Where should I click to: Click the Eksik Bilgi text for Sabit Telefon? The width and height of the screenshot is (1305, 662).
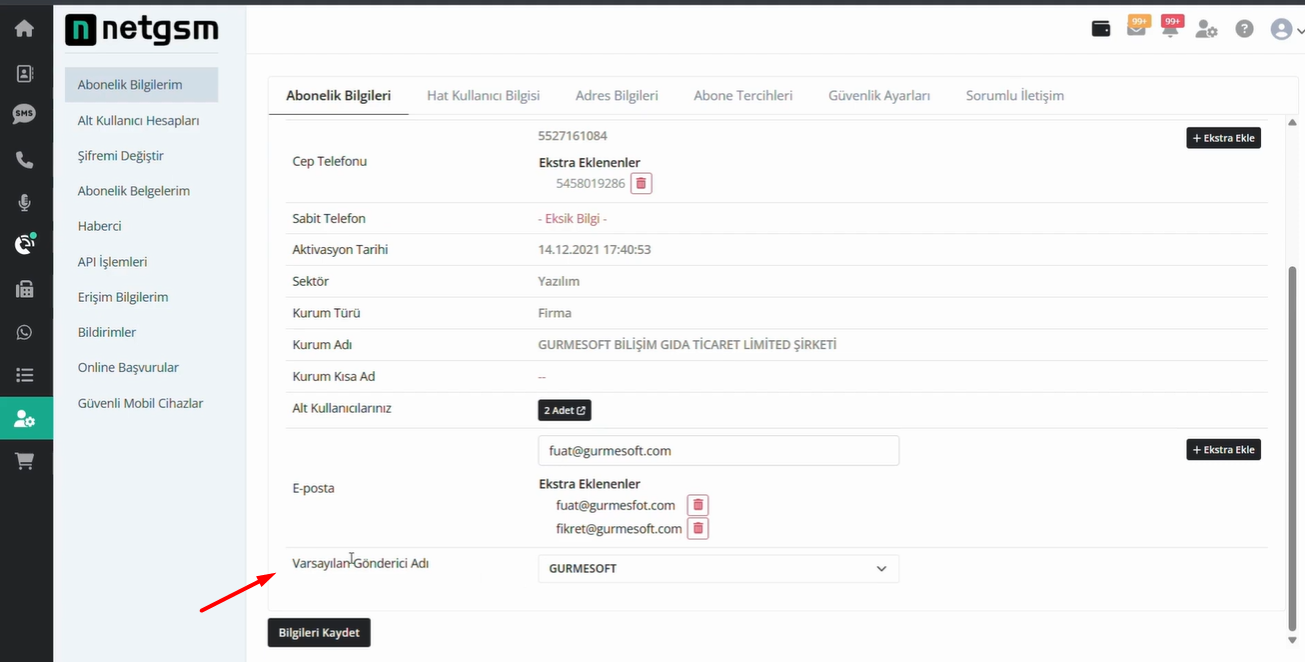pos(573,219)
